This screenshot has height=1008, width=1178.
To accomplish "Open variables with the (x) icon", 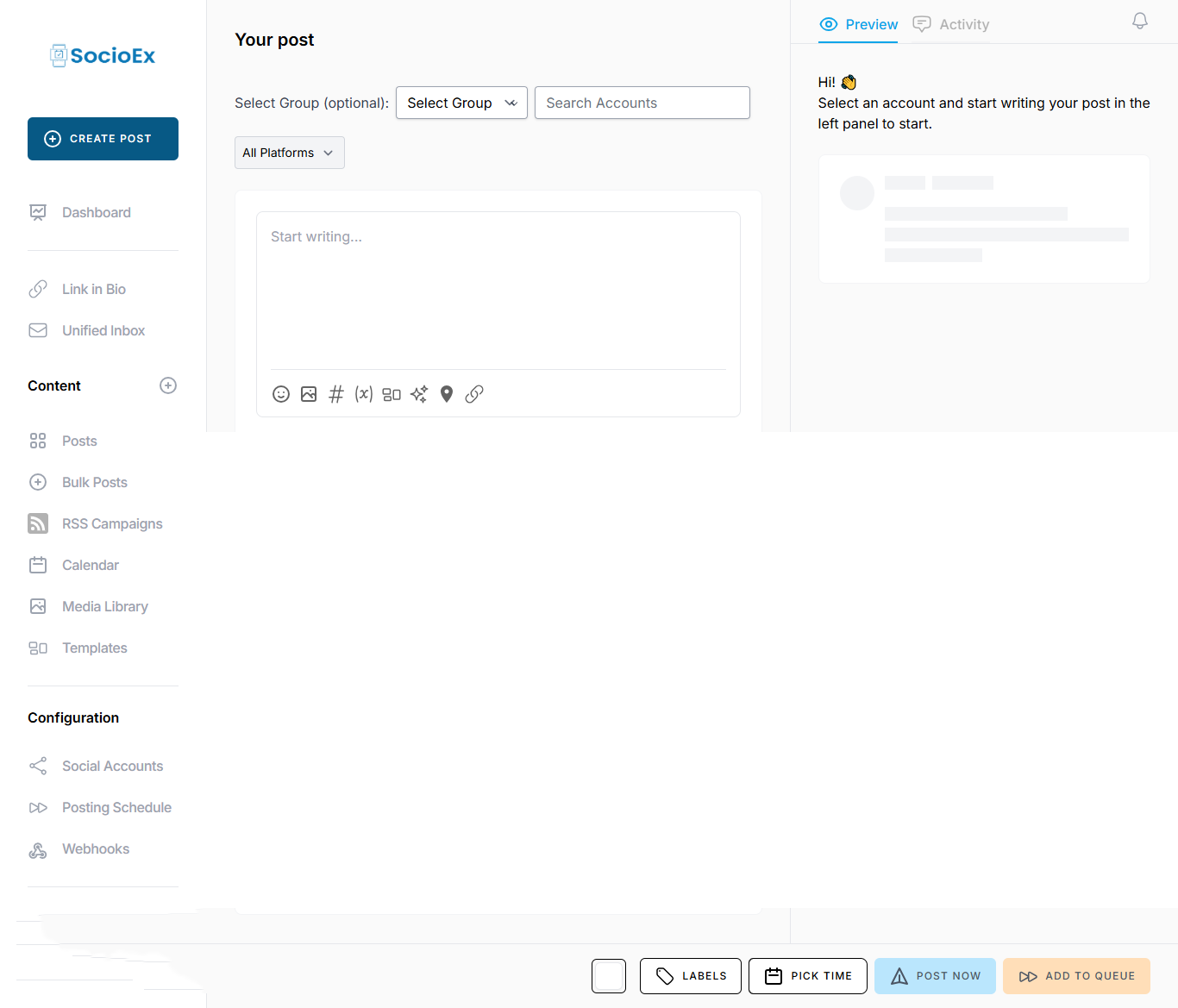I will click(364, 394).
